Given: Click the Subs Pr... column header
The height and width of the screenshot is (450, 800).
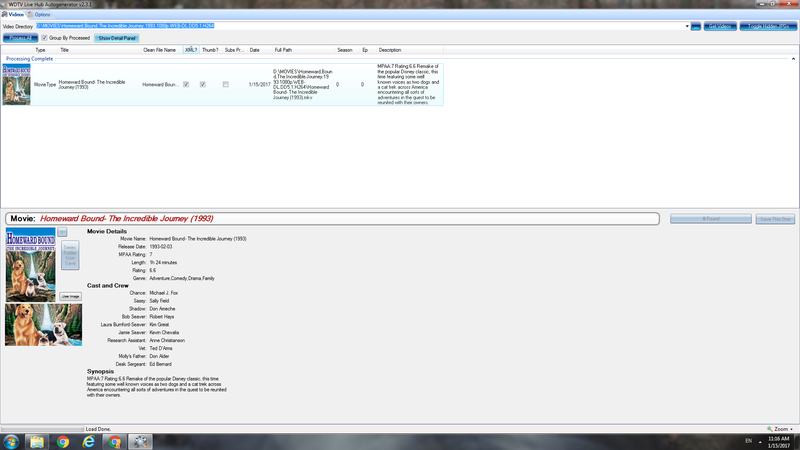Looking at the screenshot, I should (x=234, y=50).
